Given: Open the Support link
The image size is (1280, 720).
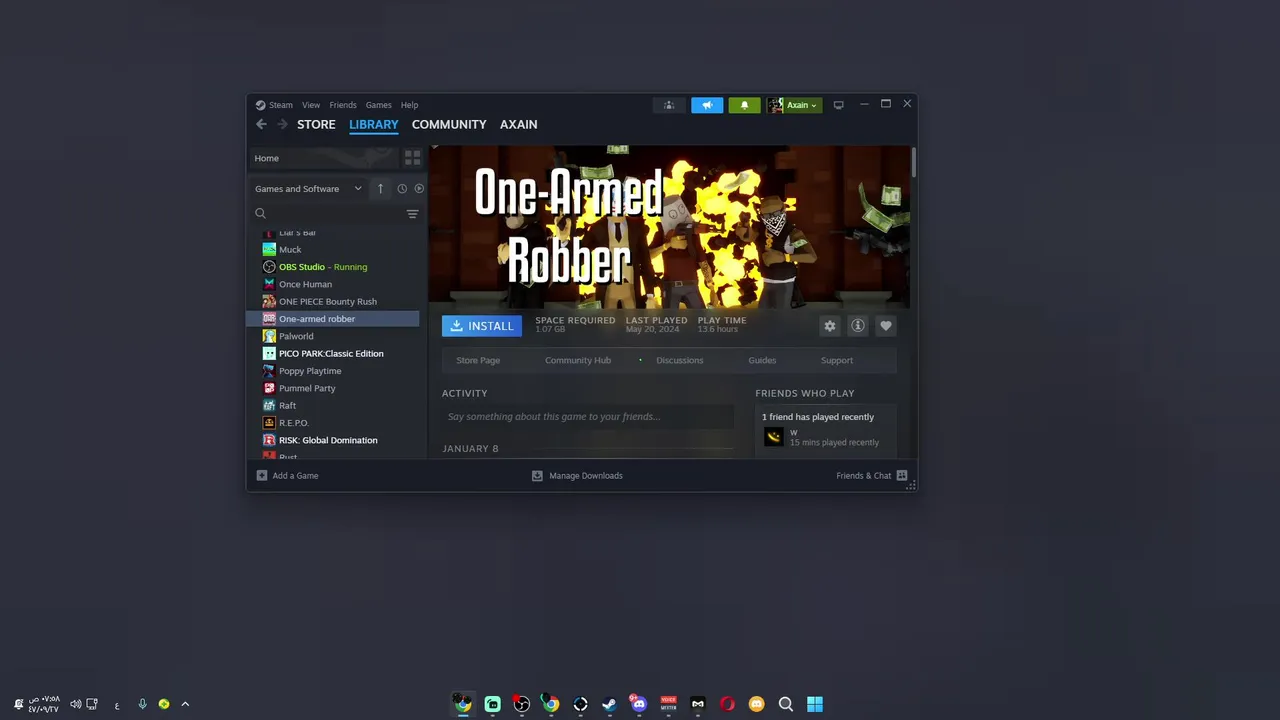Looking at the screenshot, I should [837, 360].
